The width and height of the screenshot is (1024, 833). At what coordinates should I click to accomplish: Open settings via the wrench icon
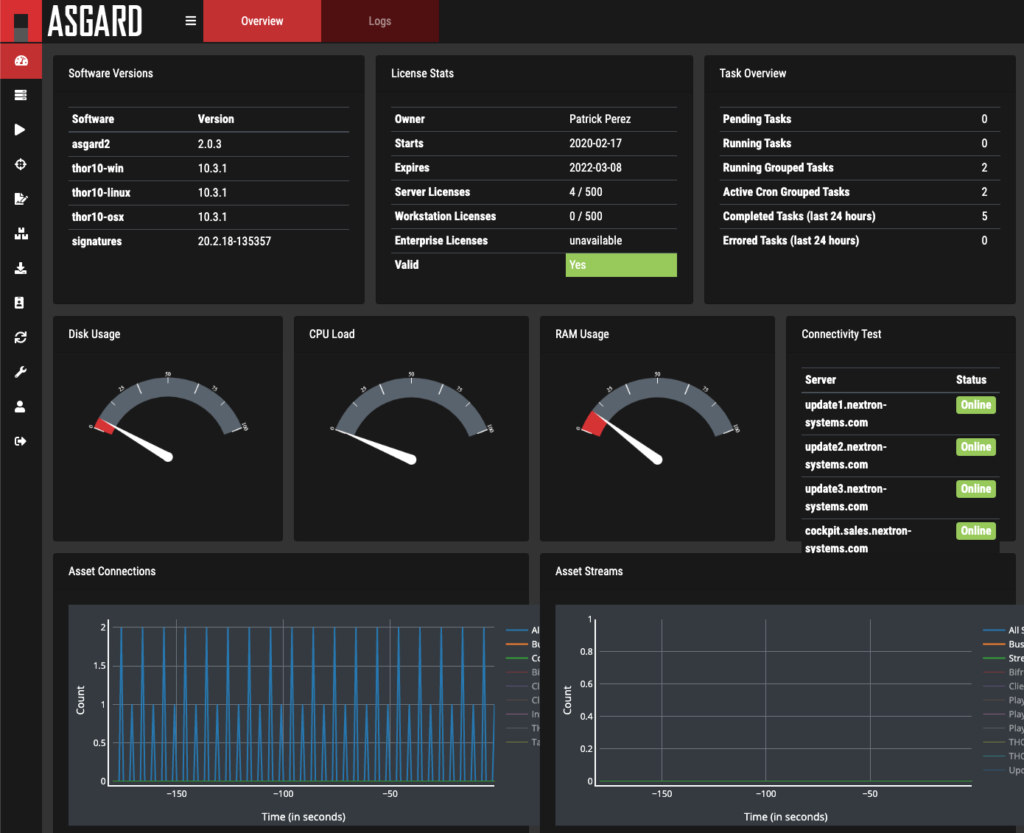(21, 372)
